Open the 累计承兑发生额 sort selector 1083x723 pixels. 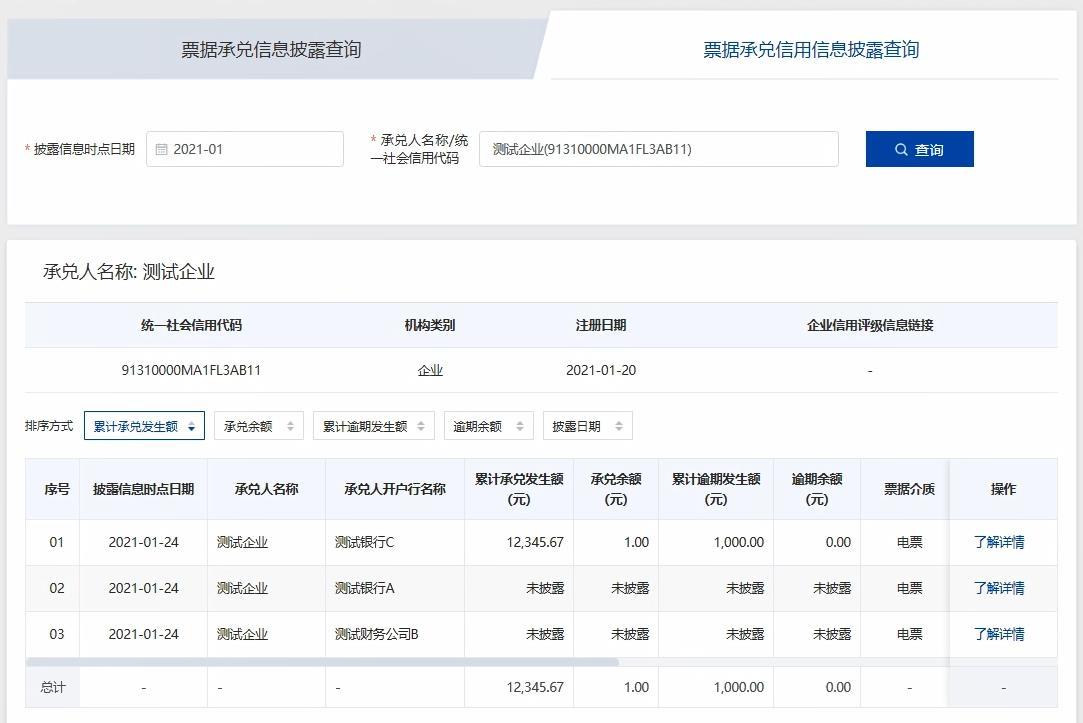point(144,424)
